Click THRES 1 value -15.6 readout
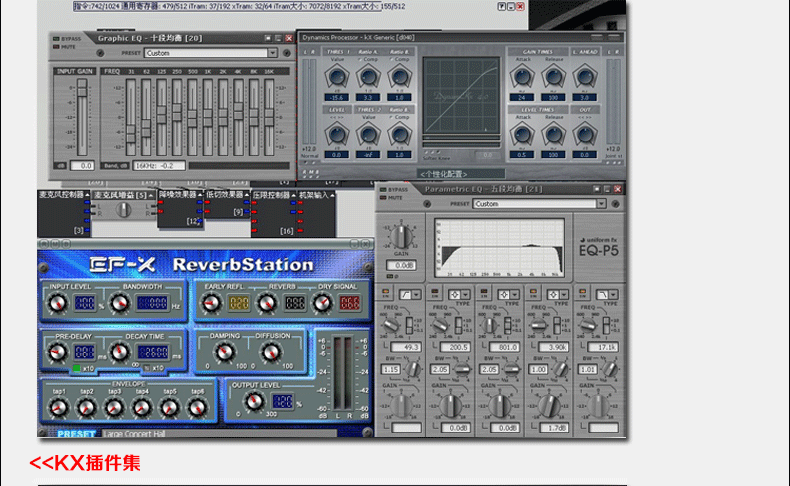Viewport: 790px width, 486px height. pyautogui.click(x=337, y=98)
